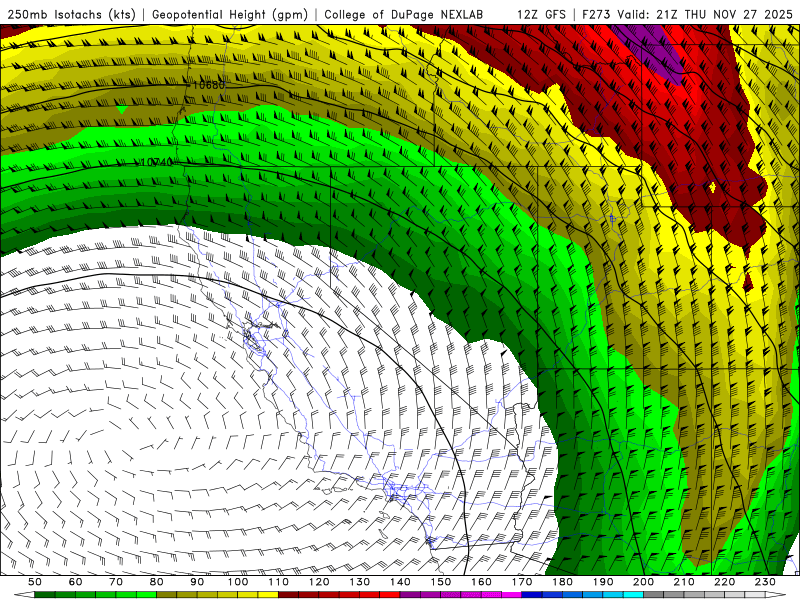800x600 pixels.
Task: Click the 160 knot value on the color scale
Action: (x=482, y=582)
